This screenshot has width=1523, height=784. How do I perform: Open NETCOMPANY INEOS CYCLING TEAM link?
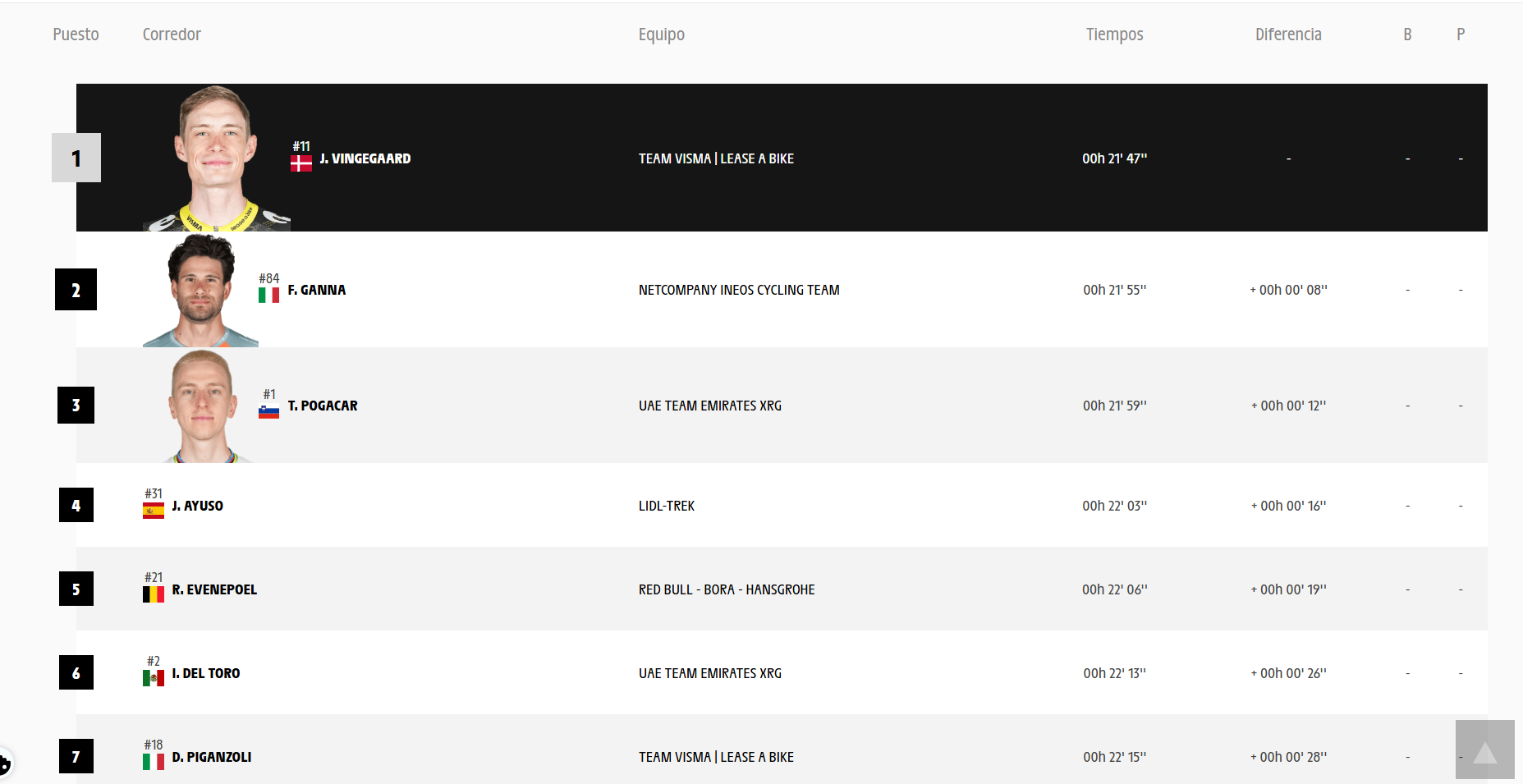click(x=739, y=290)
